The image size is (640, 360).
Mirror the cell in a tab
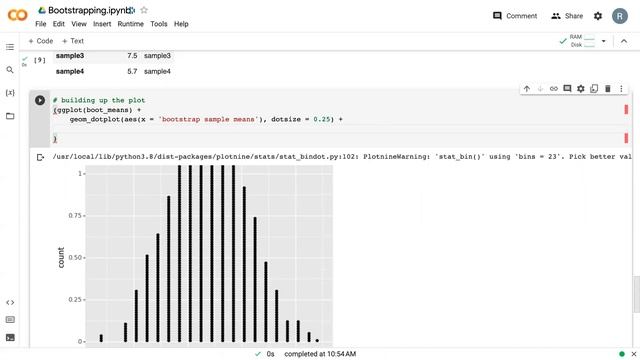594,89
